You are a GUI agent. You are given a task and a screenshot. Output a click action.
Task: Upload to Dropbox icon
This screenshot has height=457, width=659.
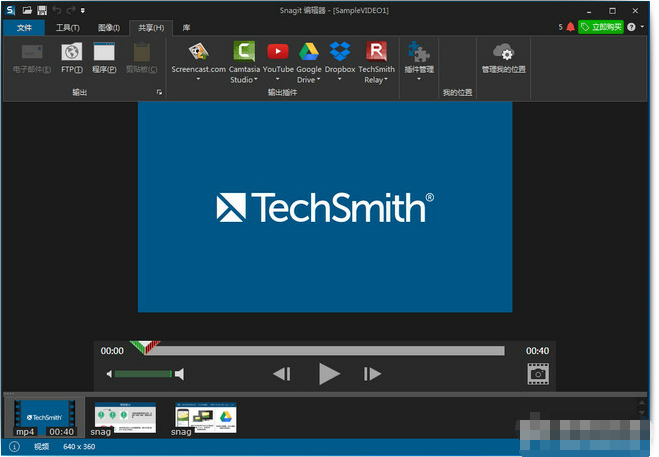point(340,51)
